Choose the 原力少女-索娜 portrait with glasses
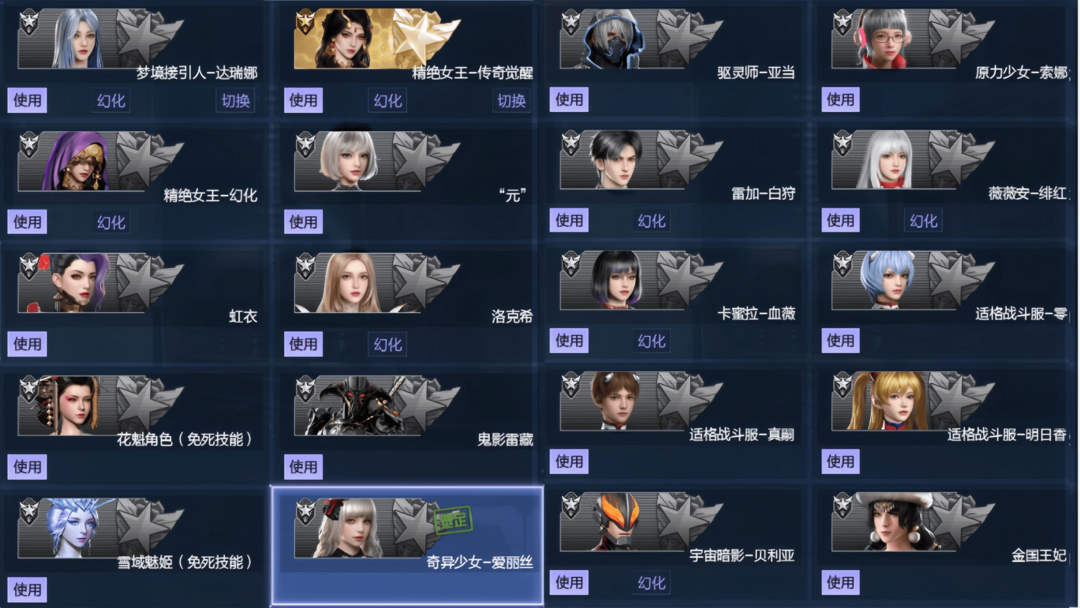 (x=884, y=39)
